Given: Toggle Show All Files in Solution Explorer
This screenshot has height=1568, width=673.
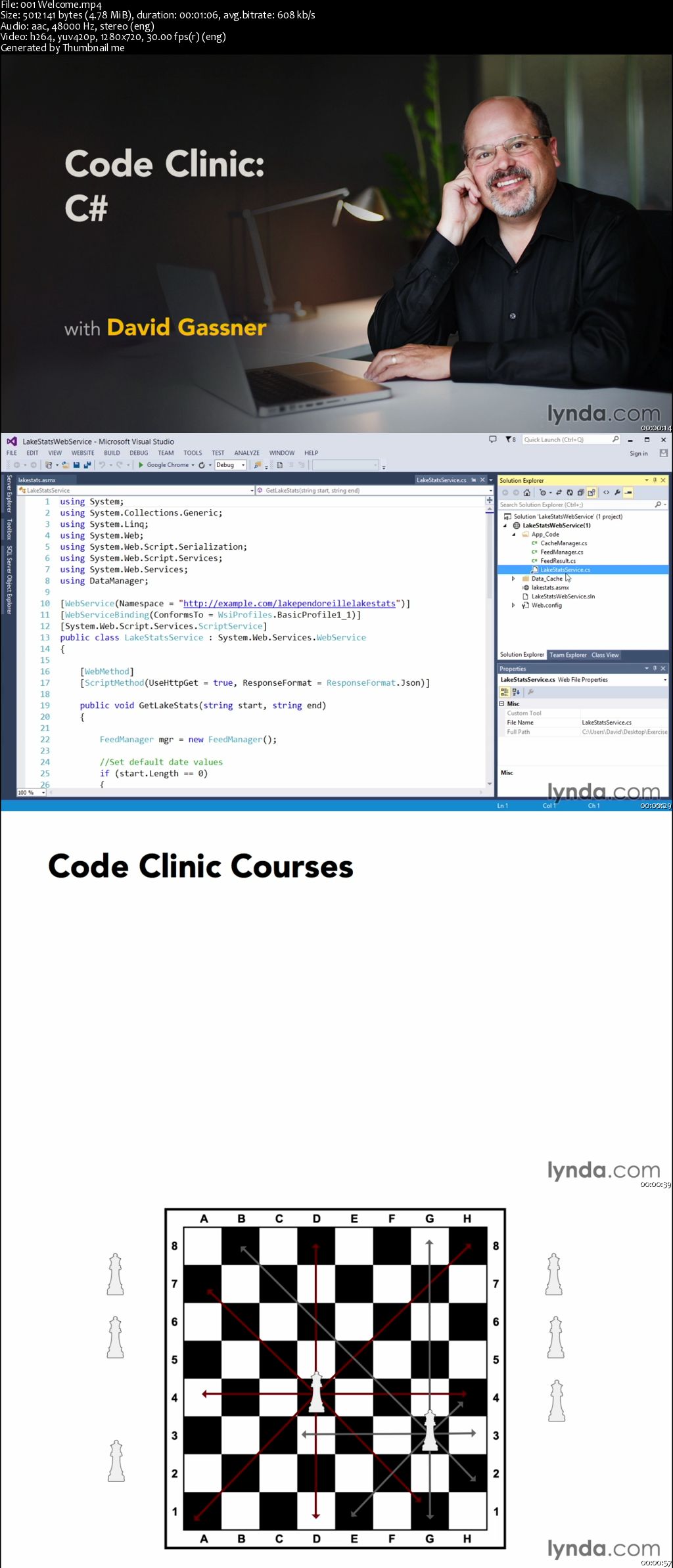Looking at the screenshot, I should click(592, 493).
